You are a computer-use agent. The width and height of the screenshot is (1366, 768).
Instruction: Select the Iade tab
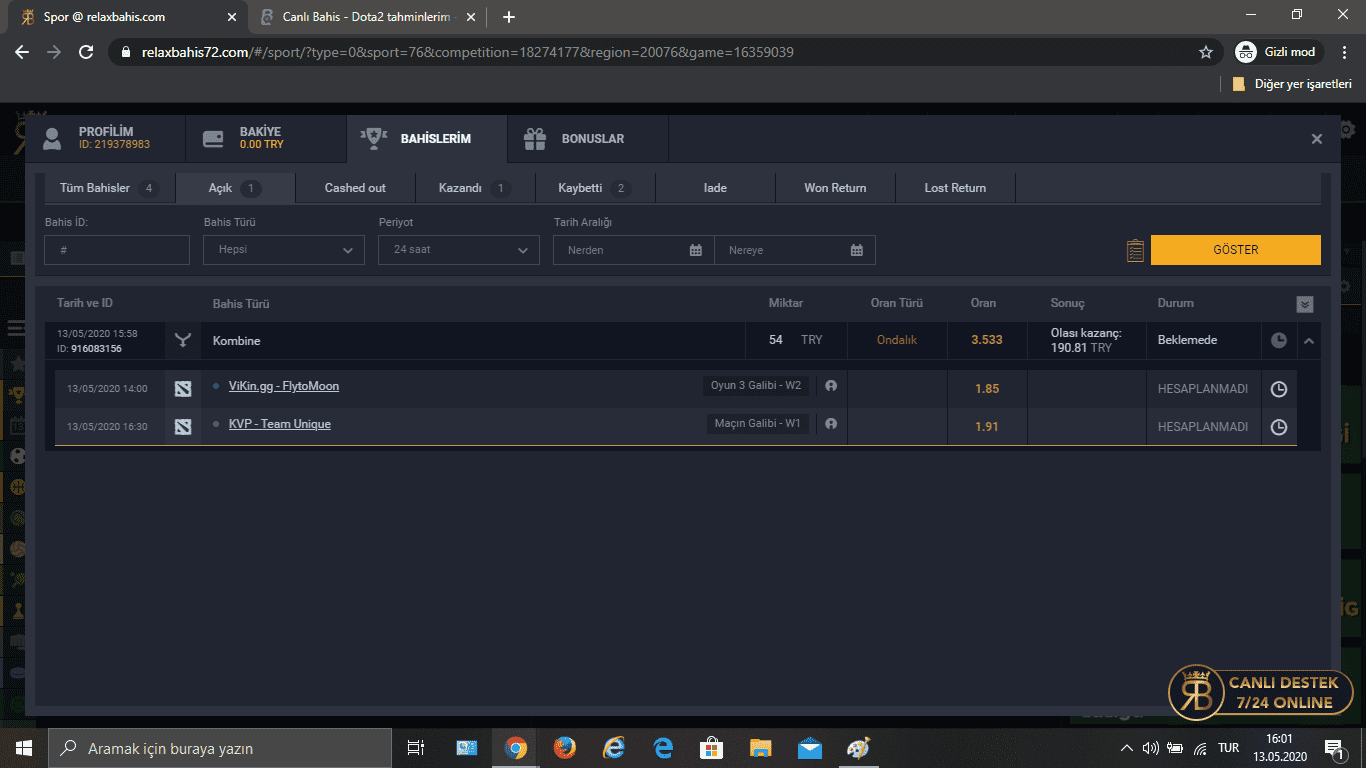pyautogui.click(x=715, y=188)
